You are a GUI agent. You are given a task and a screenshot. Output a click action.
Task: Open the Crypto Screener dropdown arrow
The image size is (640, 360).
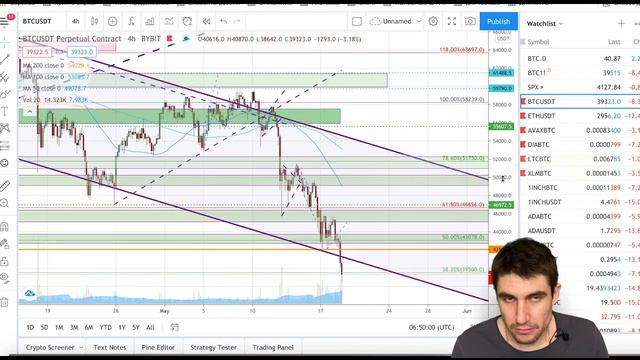pyautogui.click(x=81, y=347)
